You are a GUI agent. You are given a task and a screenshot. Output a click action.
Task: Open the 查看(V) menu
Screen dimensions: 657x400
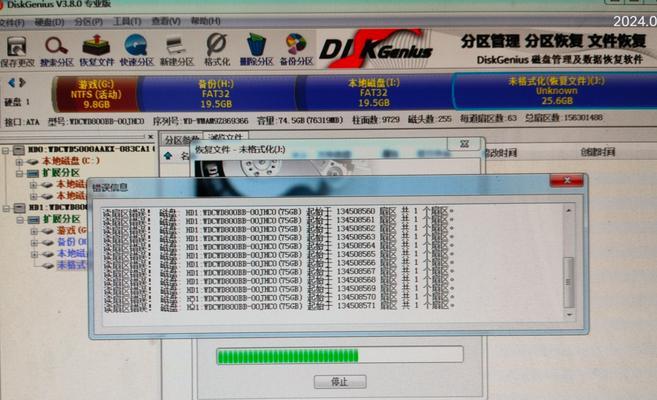(x=166, y=21)
